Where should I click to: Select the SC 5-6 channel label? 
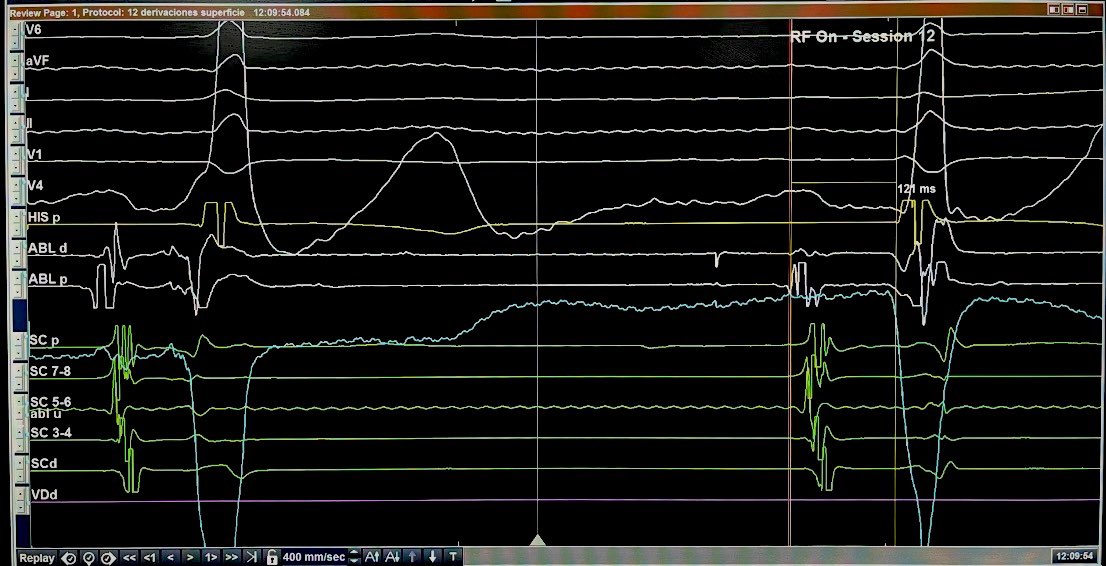click(x=49, y=402)
